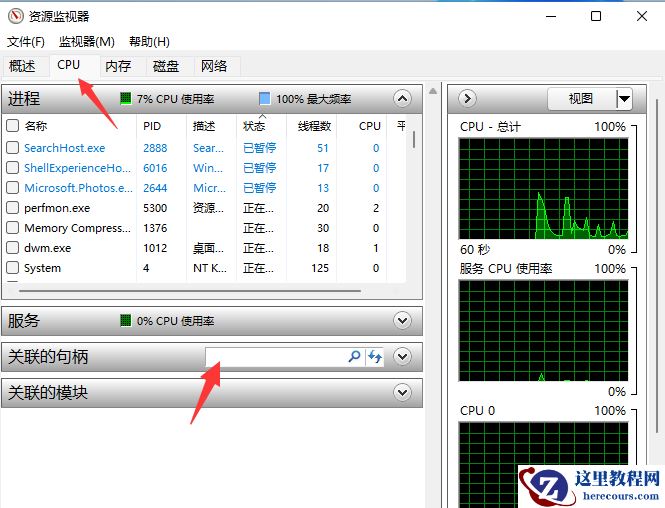The height and width of the screenshot is (508, 665).
Task: Click the 进程 section header title
Action: (x=24, y=98)
